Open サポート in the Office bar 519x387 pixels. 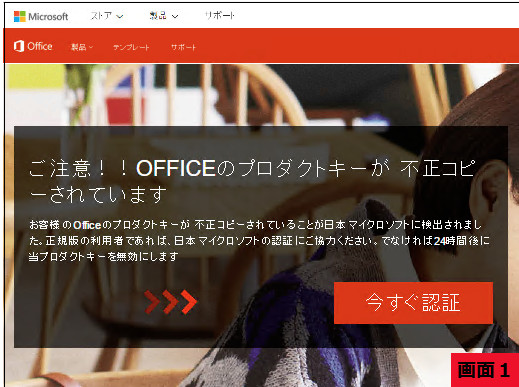pos(183,47)
